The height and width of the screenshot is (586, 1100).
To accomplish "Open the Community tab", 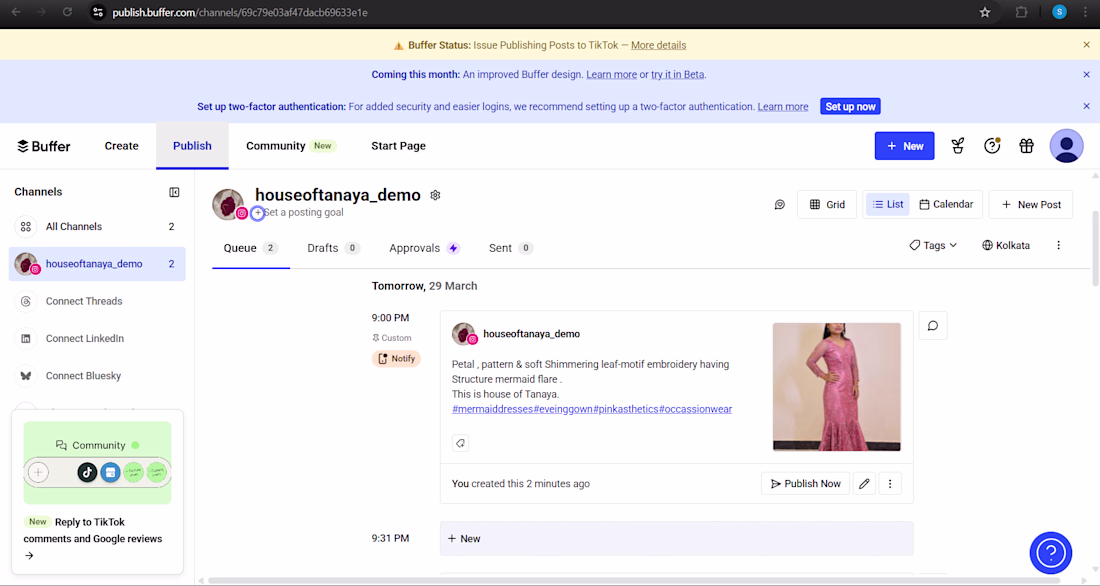I will pos(290,146).
